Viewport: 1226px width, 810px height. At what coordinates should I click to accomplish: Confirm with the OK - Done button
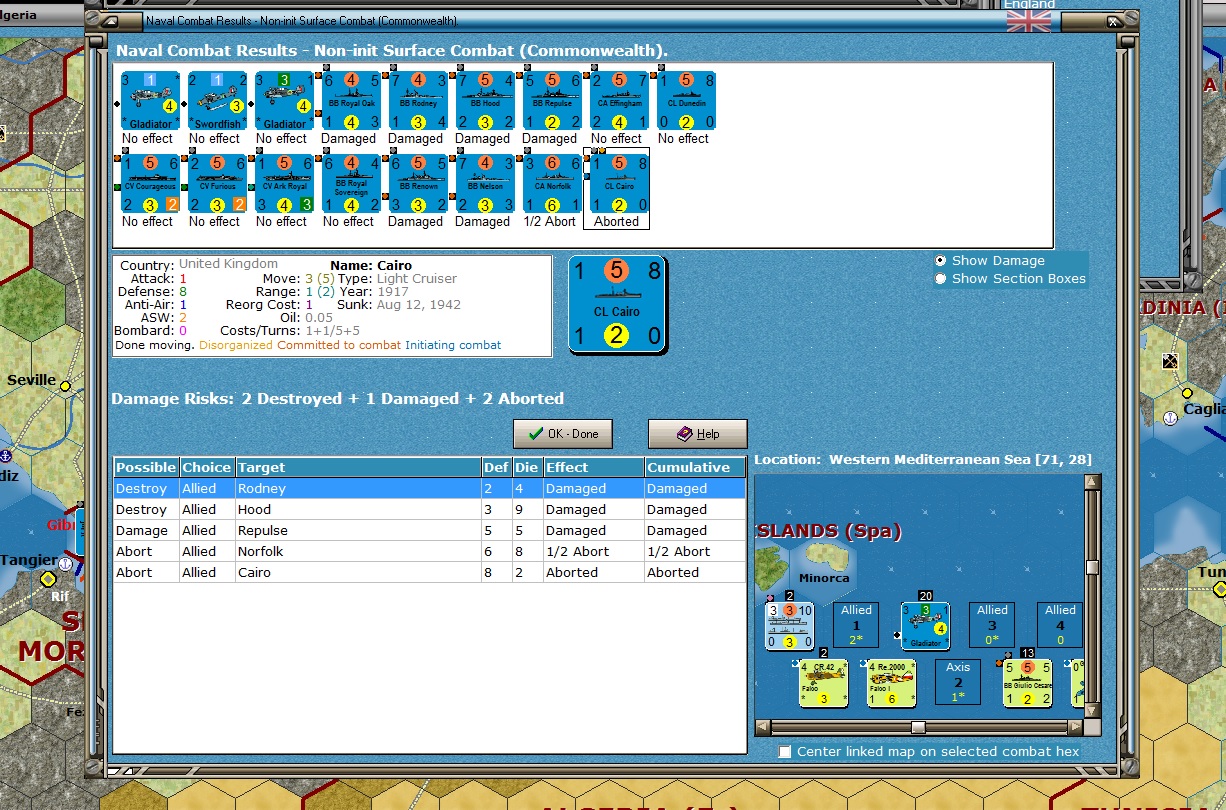click(563, 434)
